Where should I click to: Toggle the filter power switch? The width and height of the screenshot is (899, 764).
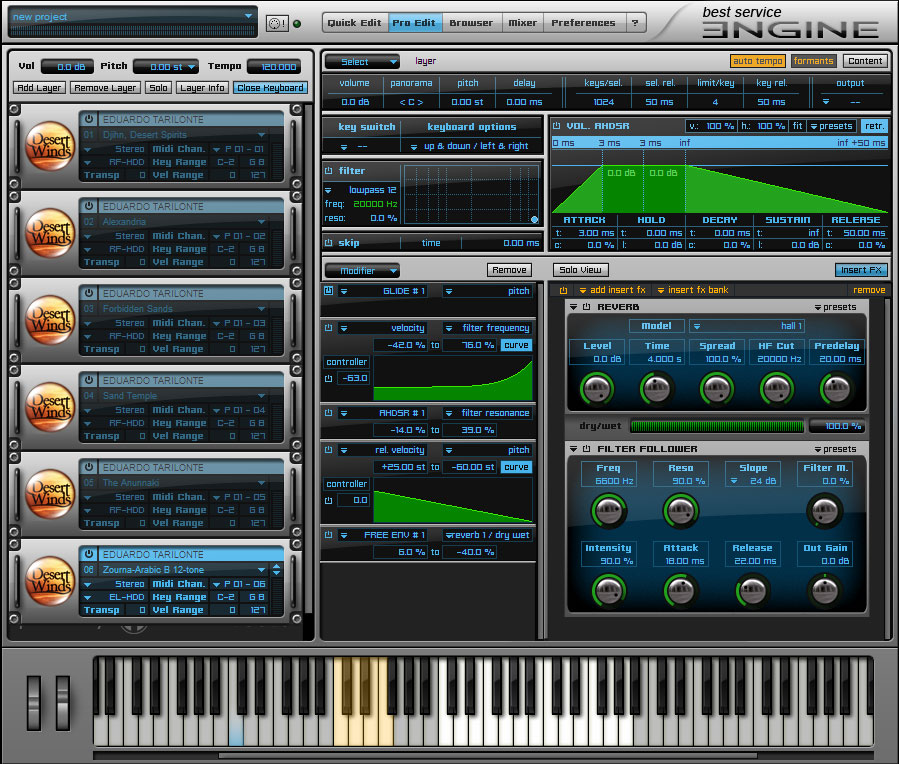(x=329, y=171)
